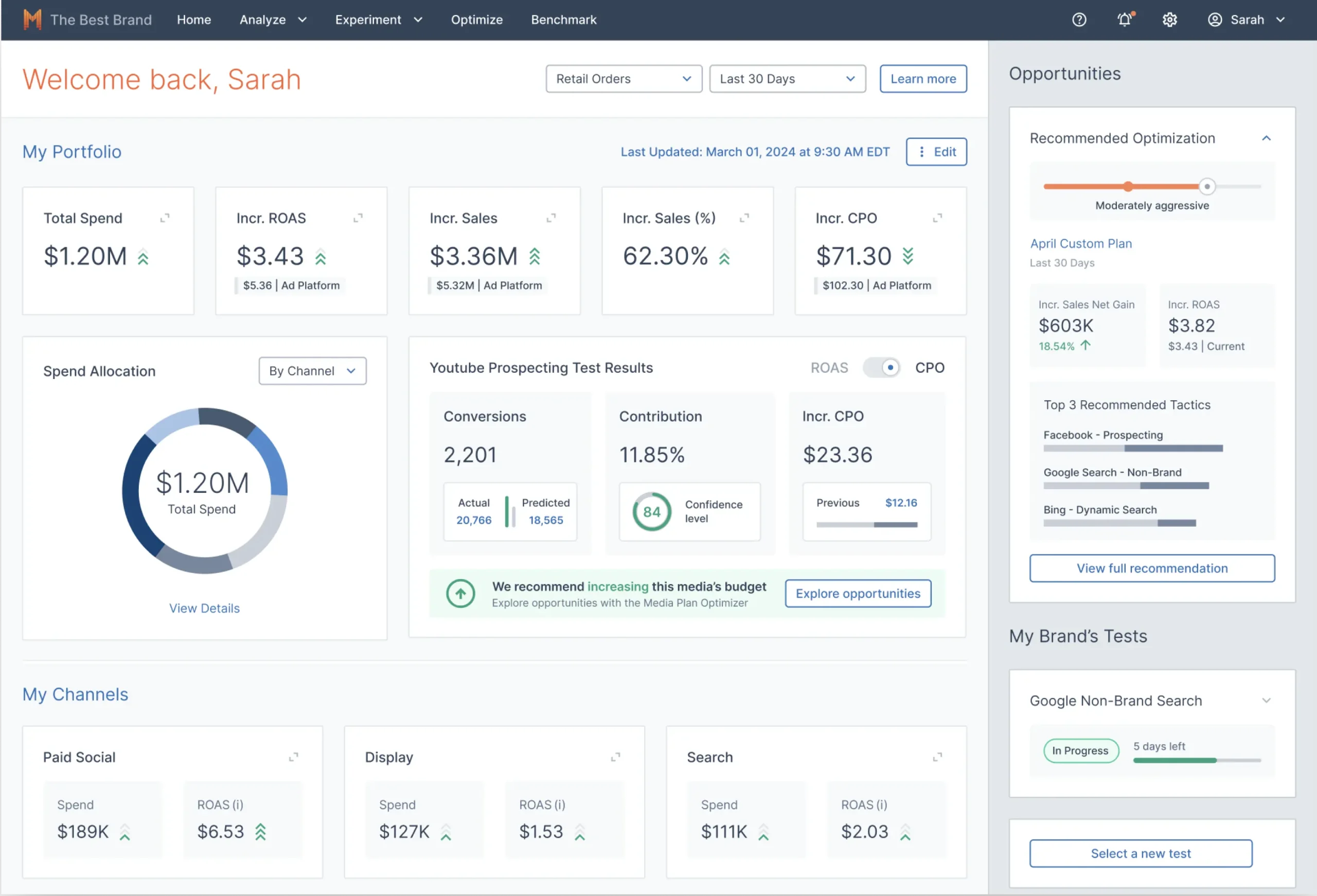Viewport: 1317px width, 896px height.
Task: Click the Incr. ROAS $3.43 trend arrows
Action: click(x=321, y=257)
